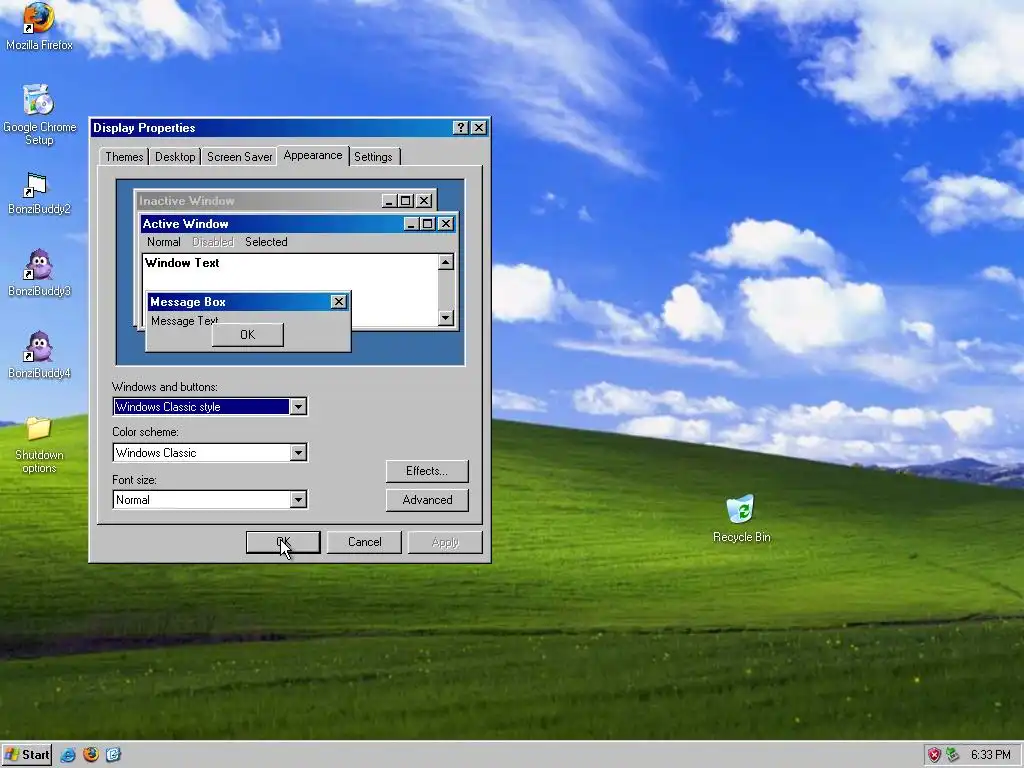
Task: Click the greyed-out Apply button
Action: (445, 542)
